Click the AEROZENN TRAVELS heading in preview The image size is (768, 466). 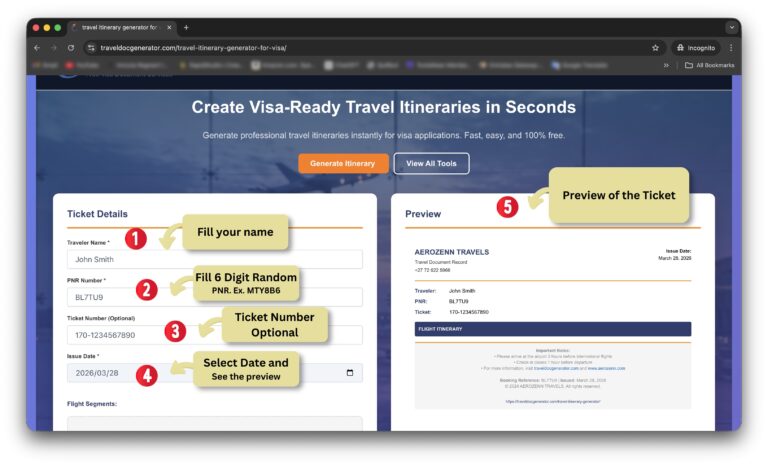coord(452,252)
